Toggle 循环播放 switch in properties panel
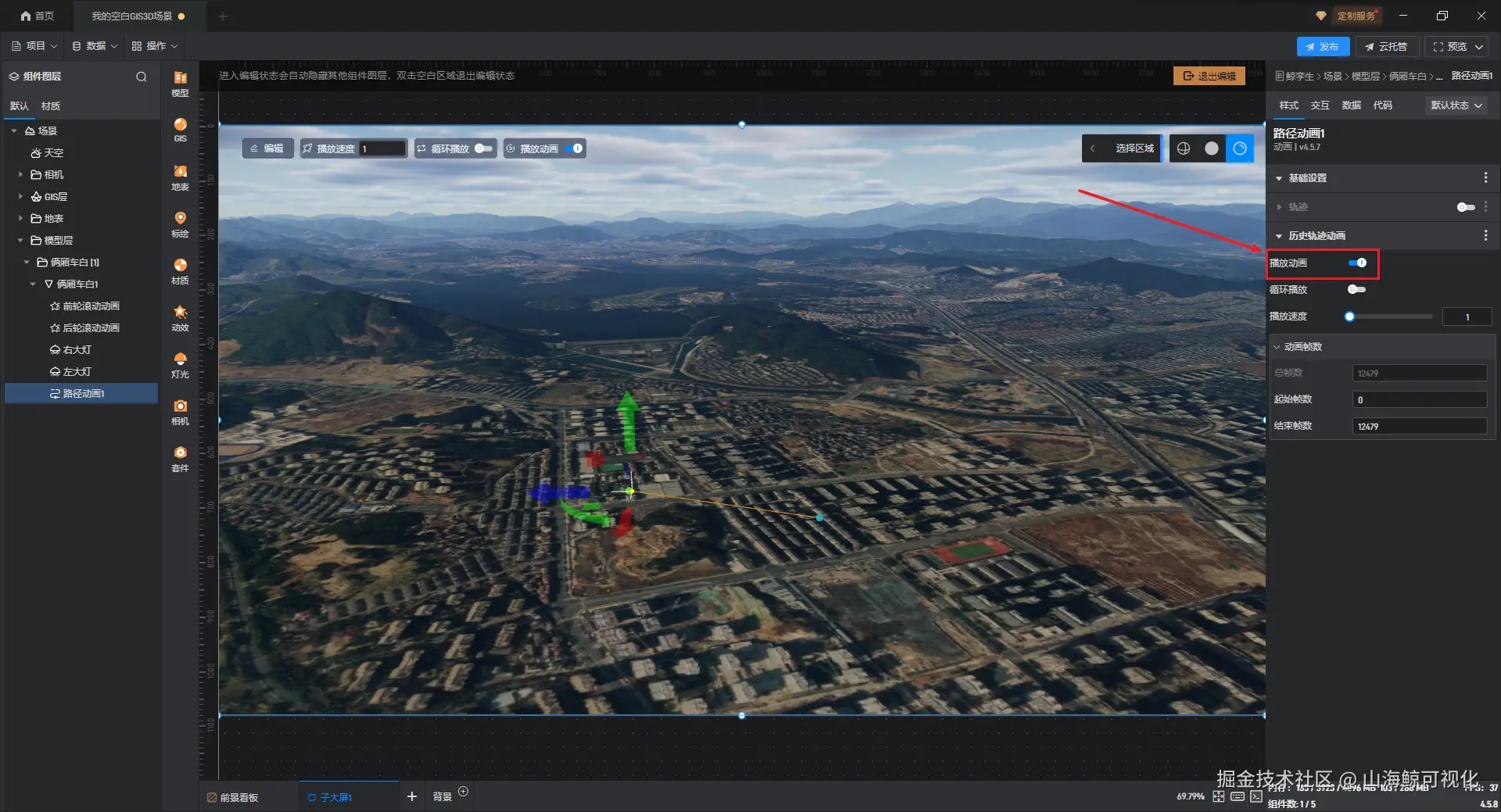The height and width of the screenshot is (812, 1501). [1356, 290]
